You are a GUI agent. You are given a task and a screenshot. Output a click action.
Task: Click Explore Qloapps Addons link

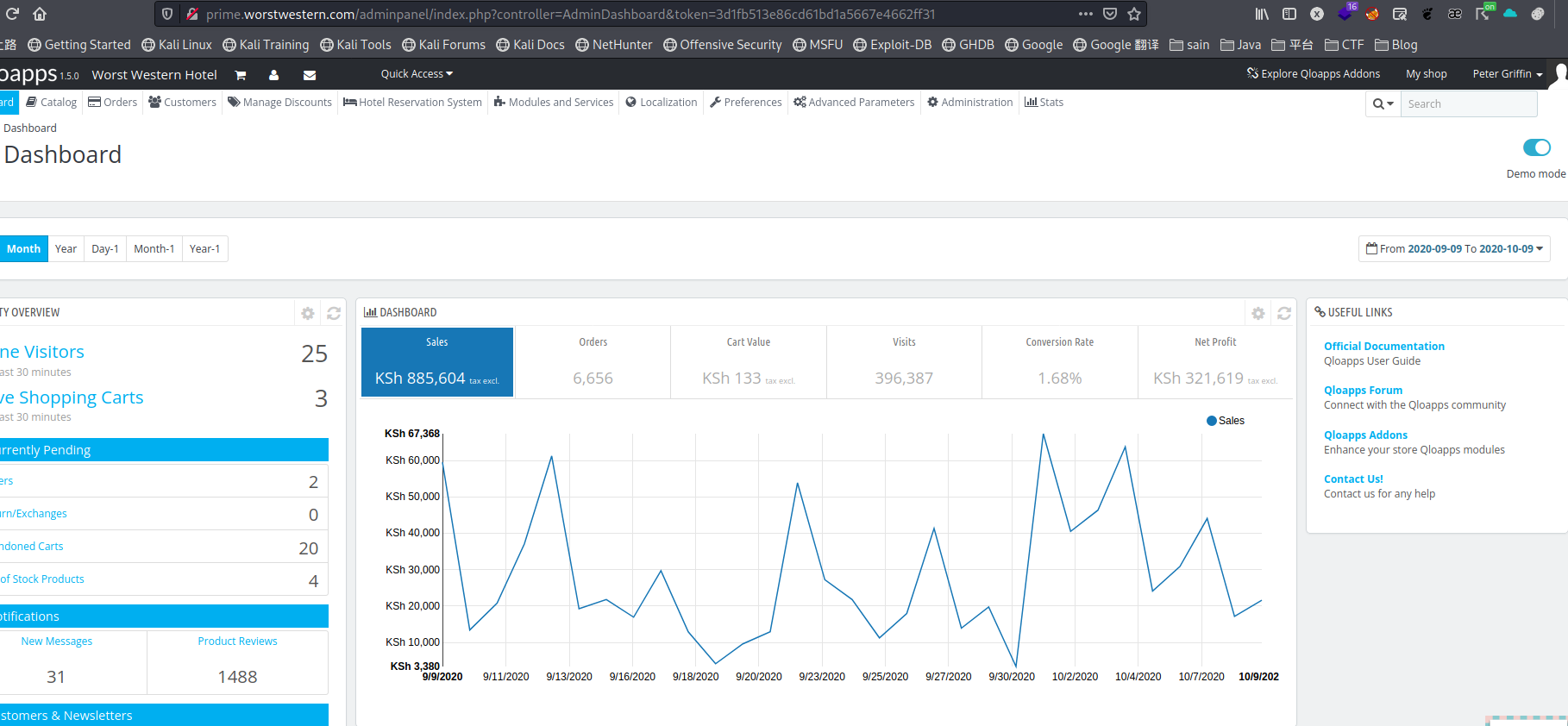1314,74
